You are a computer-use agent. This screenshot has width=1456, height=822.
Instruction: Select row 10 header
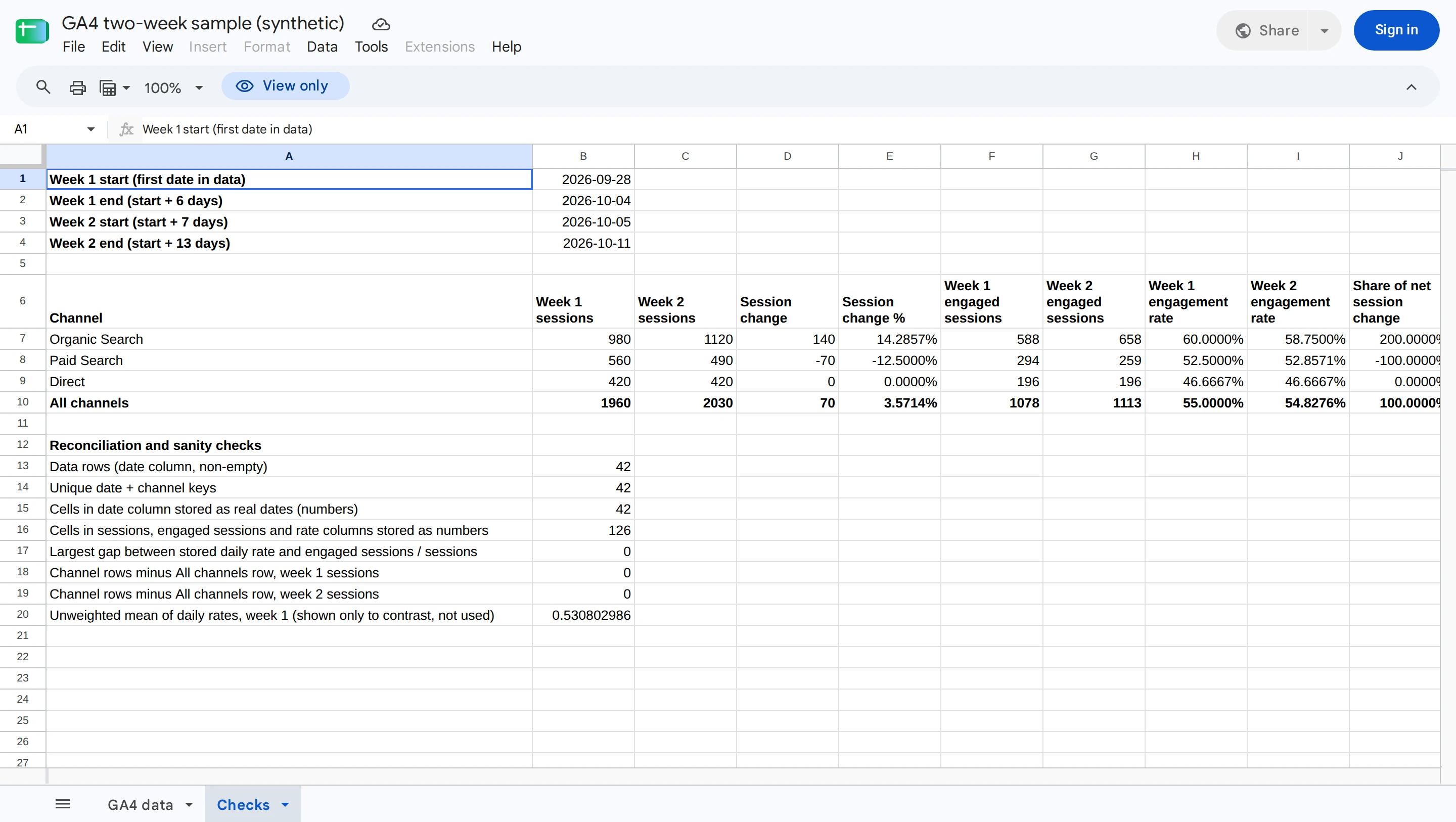23,402
